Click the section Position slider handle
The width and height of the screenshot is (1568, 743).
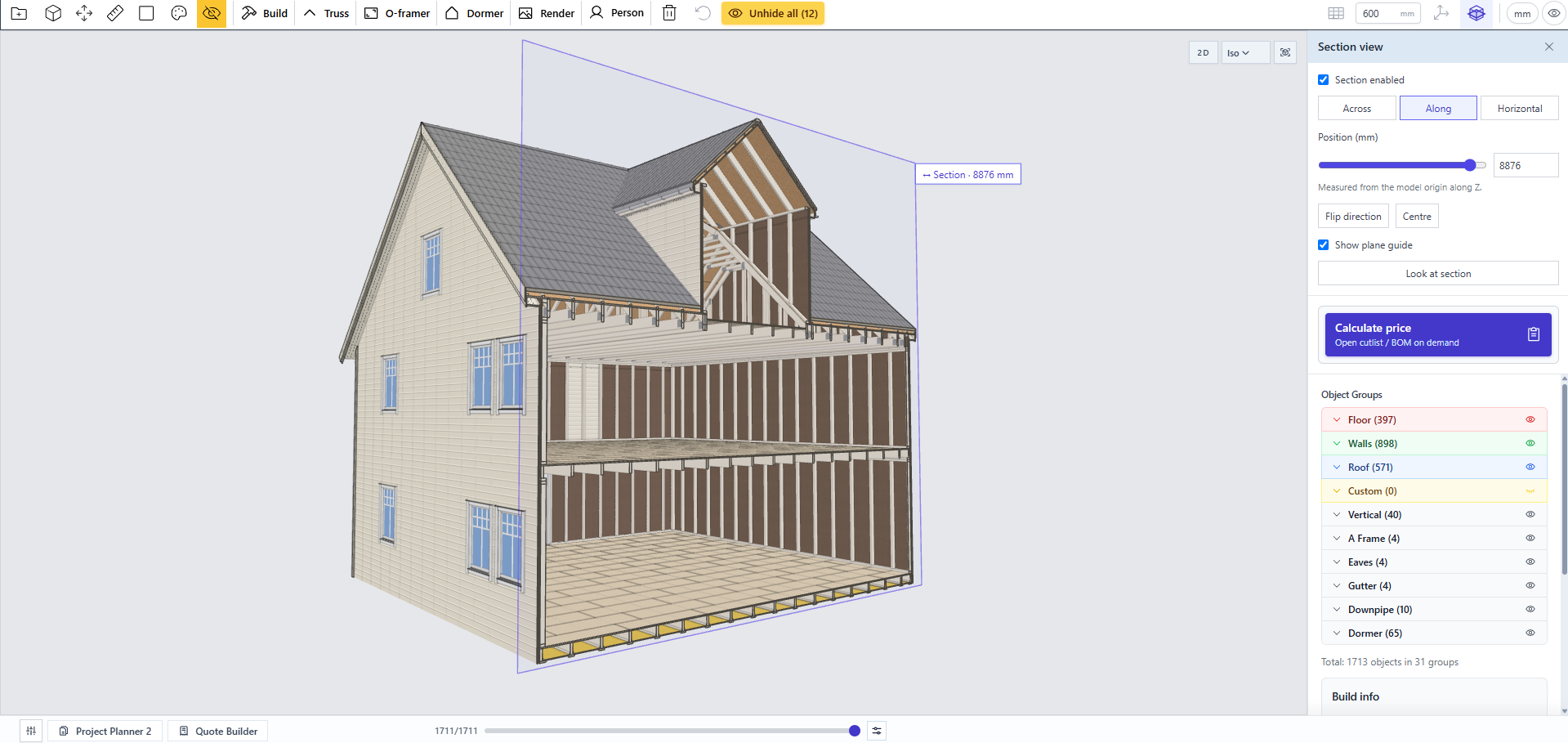click(1471, 165)
